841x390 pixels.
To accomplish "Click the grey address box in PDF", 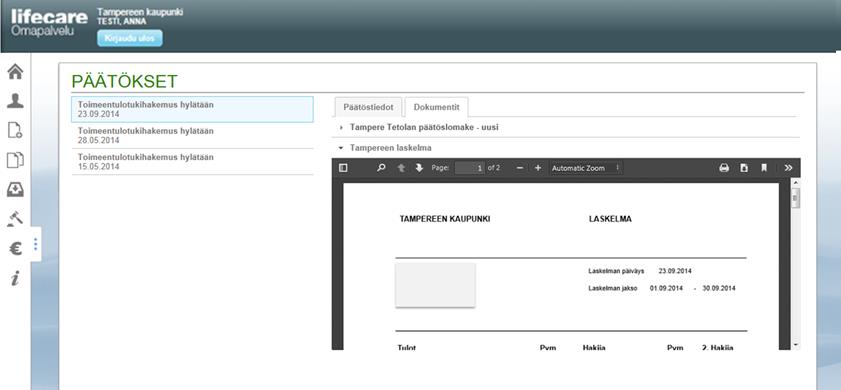I will 435,285.
